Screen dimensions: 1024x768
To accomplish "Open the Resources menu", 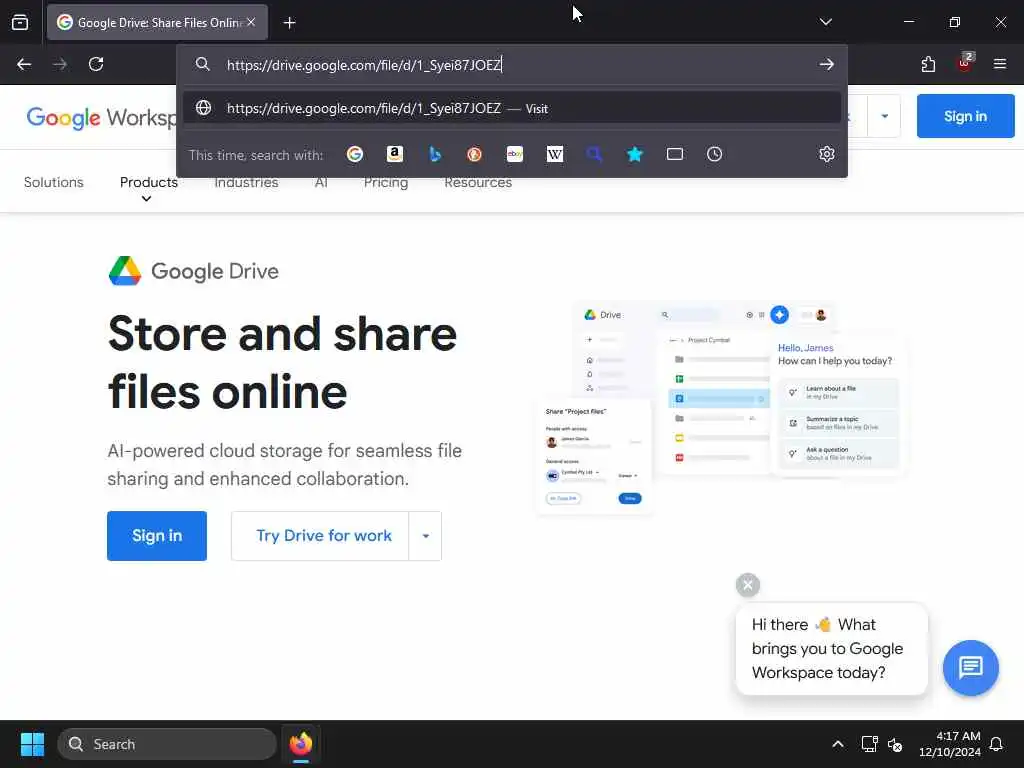I will click(x=478, y=183).
